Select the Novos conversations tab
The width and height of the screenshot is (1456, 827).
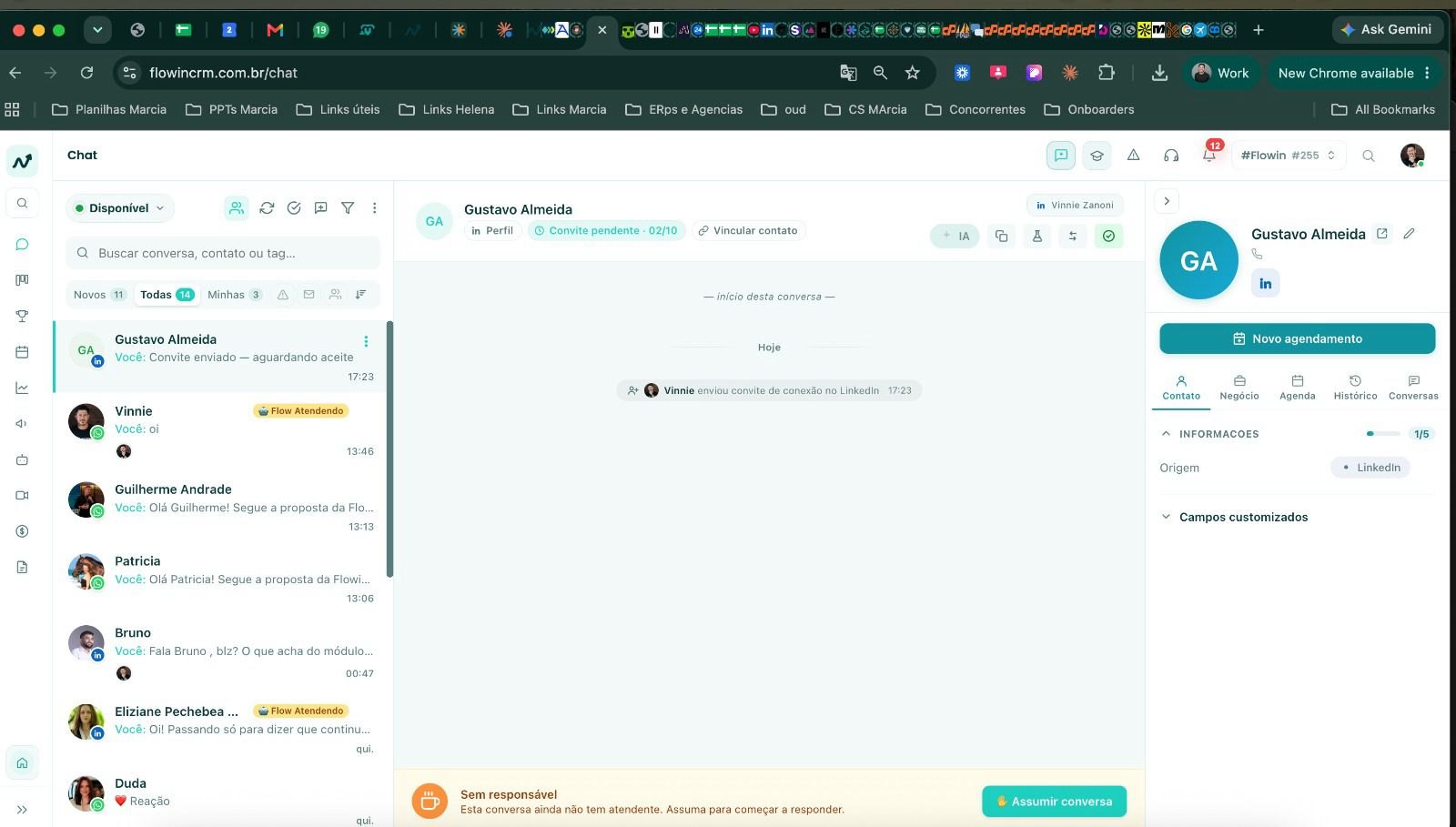point(98,295)
